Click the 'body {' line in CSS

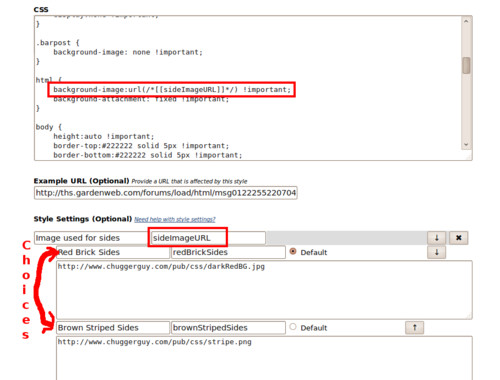[49, 127]
